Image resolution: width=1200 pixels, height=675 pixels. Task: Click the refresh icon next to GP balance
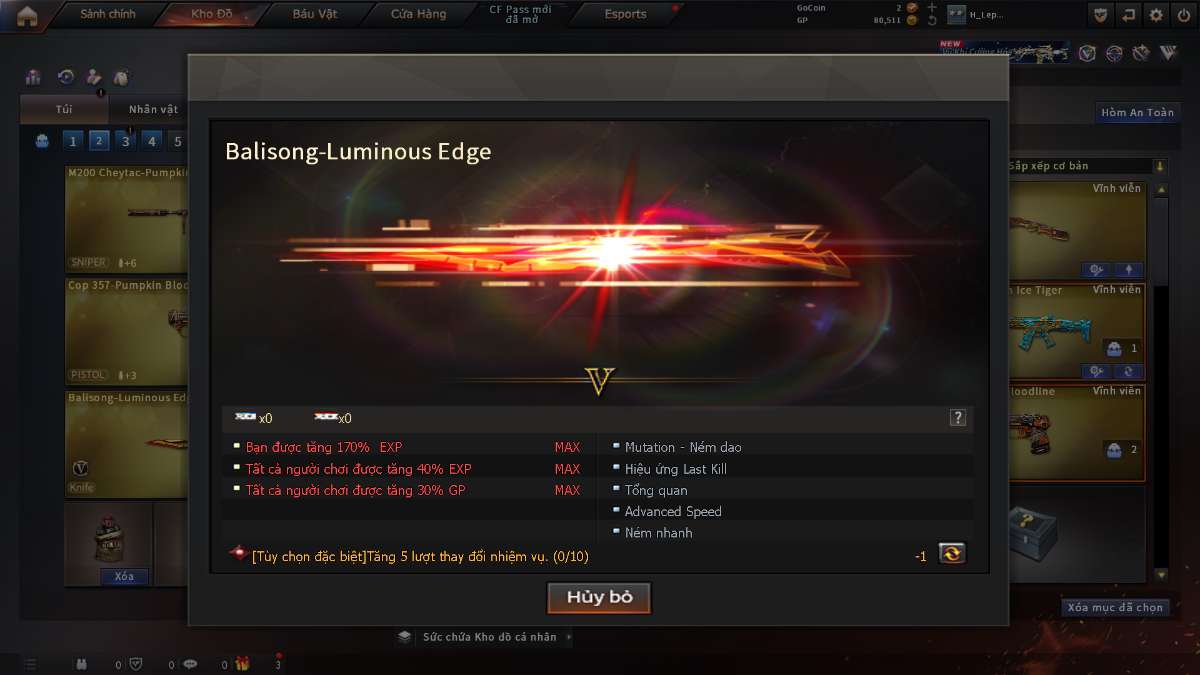click(932, 20)
